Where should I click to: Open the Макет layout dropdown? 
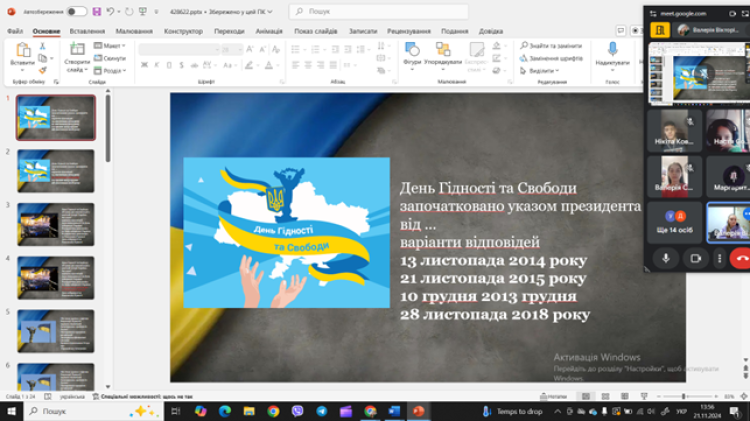[112, 46]
